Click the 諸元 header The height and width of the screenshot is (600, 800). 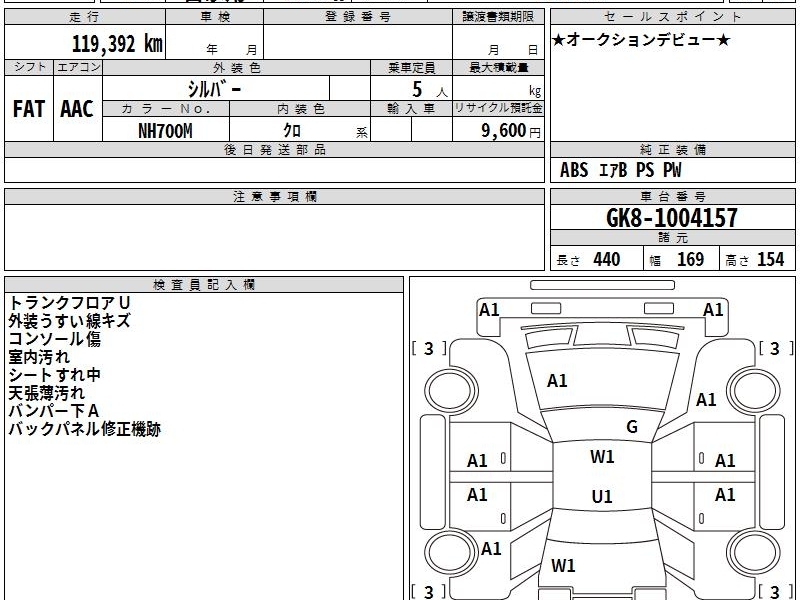pyautogui.click(x=673, y=238)
